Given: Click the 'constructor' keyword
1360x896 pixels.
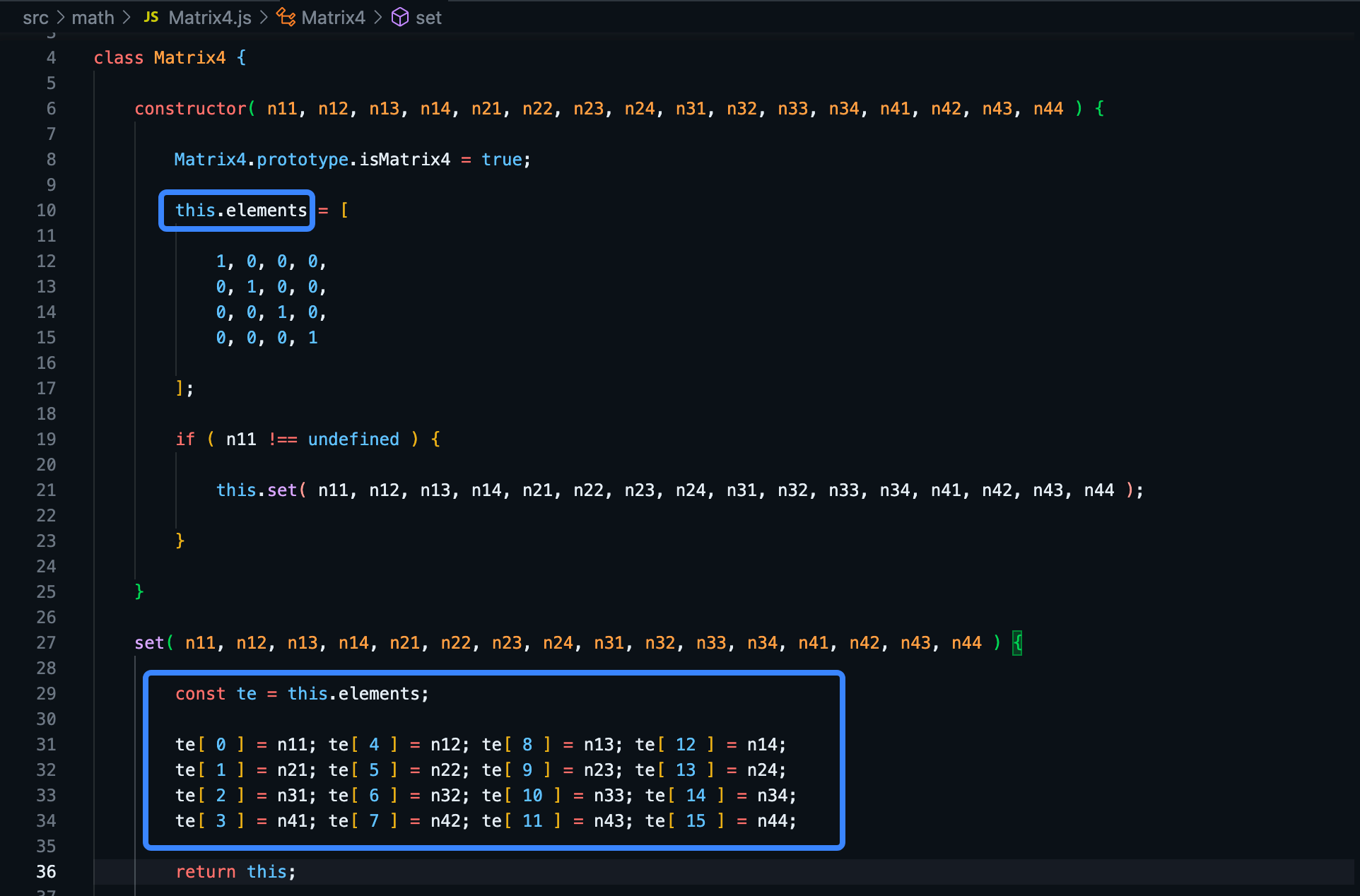Looking at the screenshot, I should [190, 109].
